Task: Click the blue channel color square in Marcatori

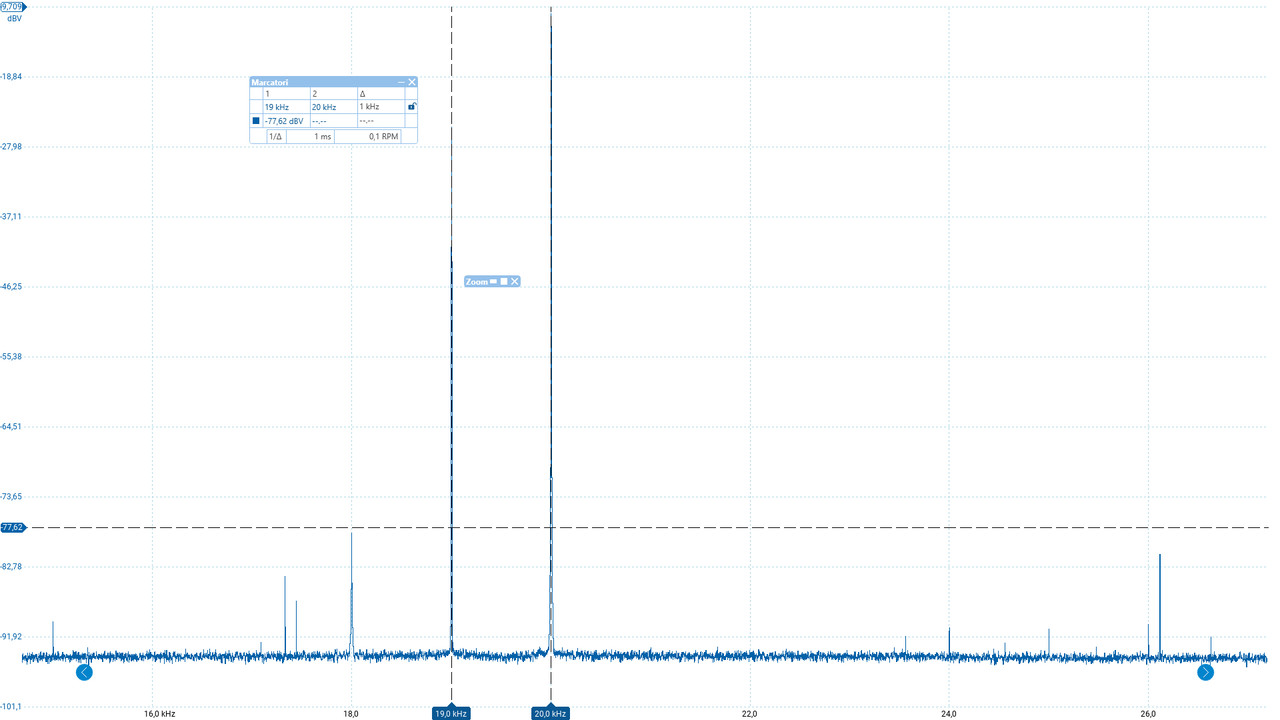Action: [256, 121]
